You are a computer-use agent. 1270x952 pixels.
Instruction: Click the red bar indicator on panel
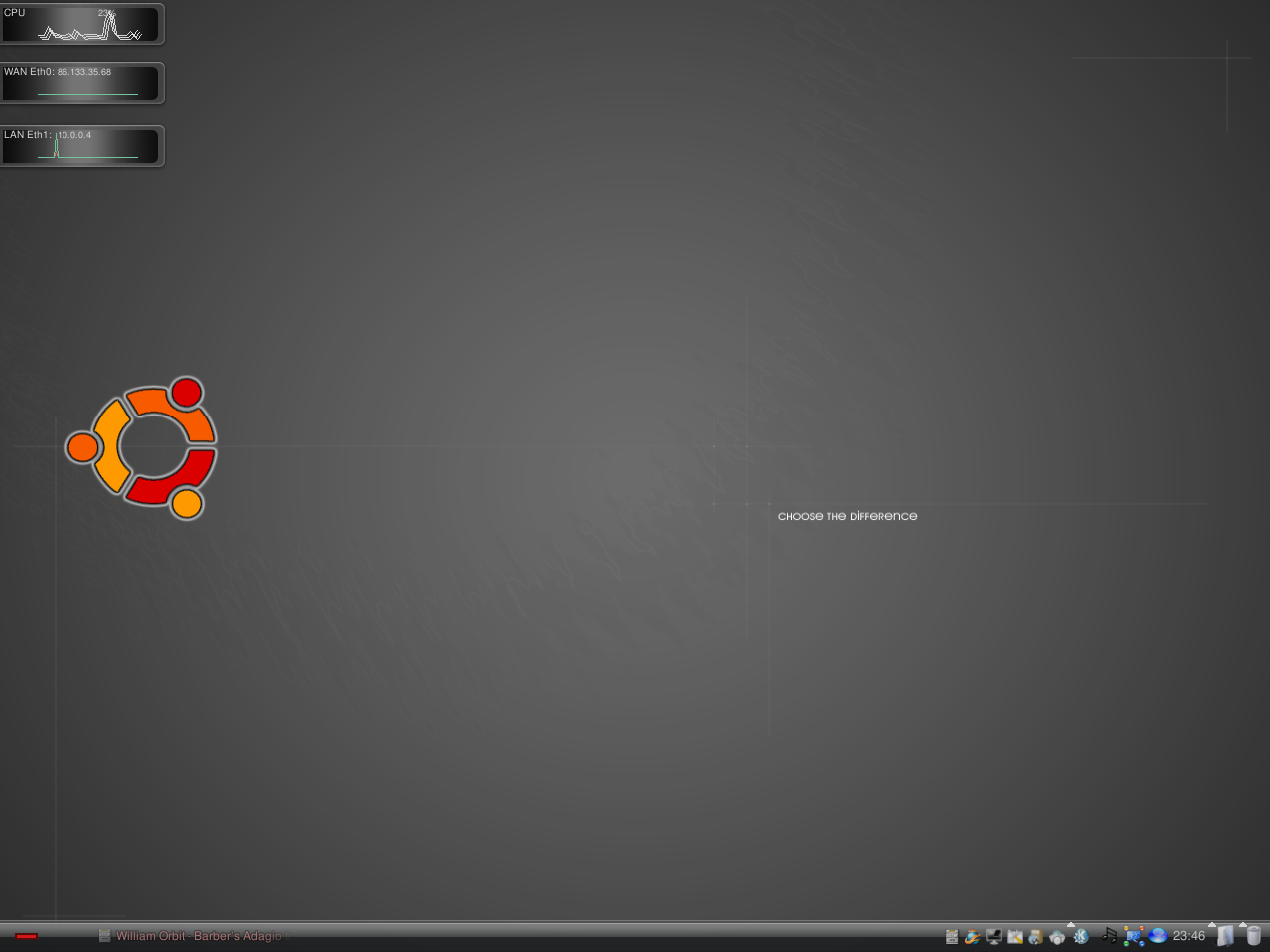click(27, 936)
